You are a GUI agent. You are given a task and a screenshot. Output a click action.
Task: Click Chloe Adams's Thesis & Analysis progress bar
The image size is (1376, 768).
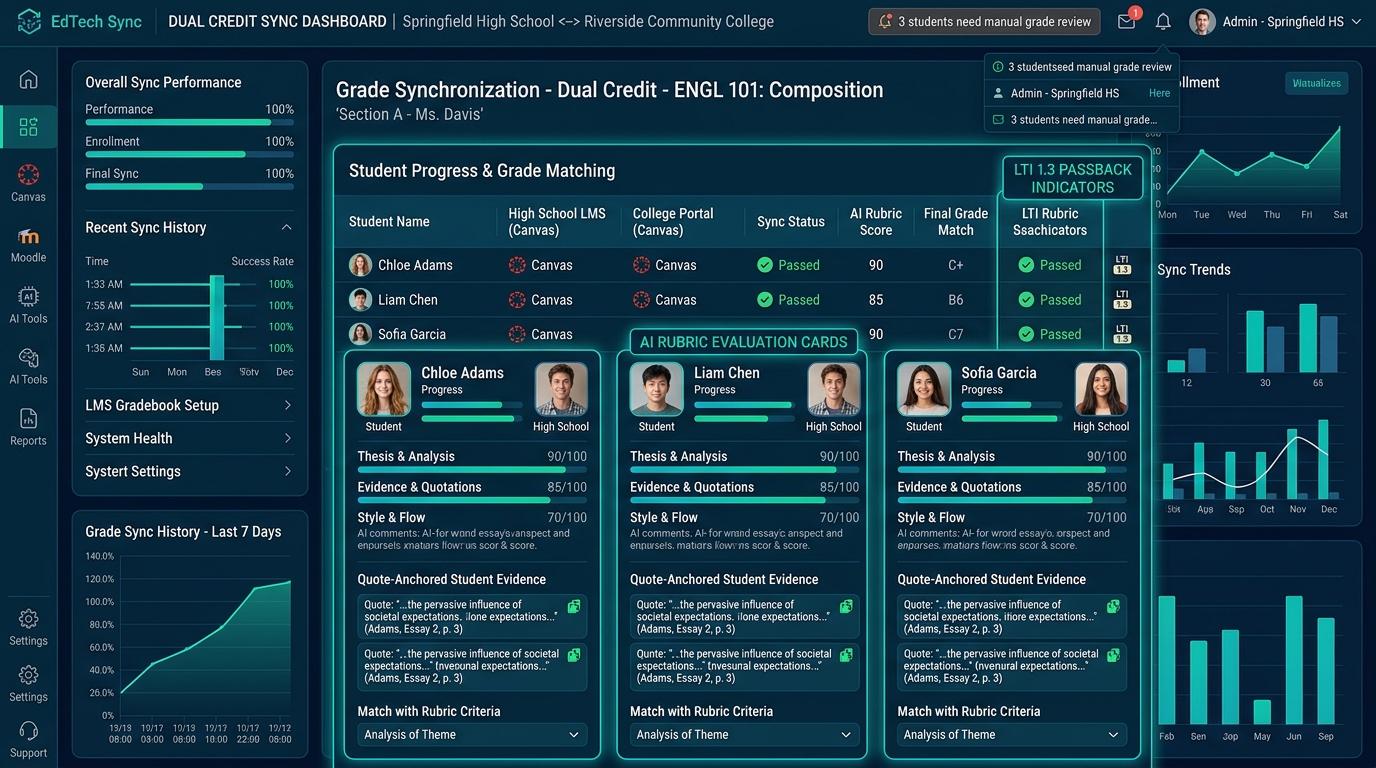[472, 470]
